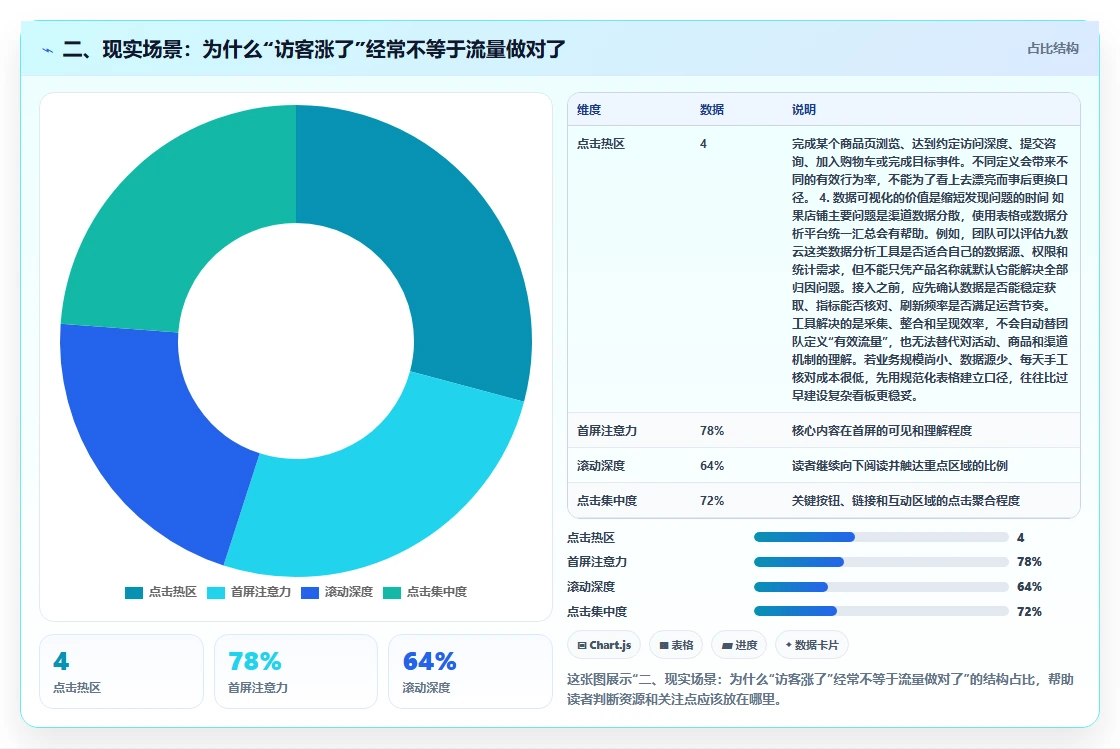This screenshot has width=1120, height=749.
Task: Click the 核心内容在首屏的可见和理解程度 description
Action: click(881, 431)
